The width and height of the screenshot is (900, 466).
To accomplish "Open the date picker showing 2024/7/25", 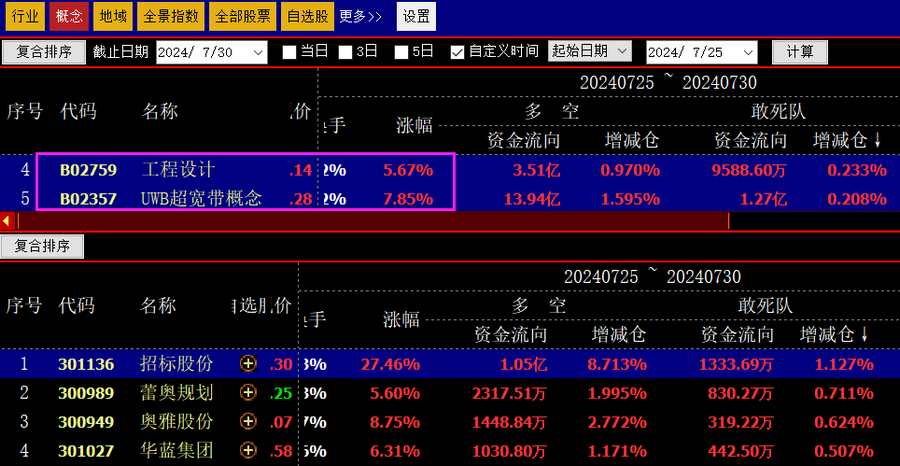I will (758, 52).
